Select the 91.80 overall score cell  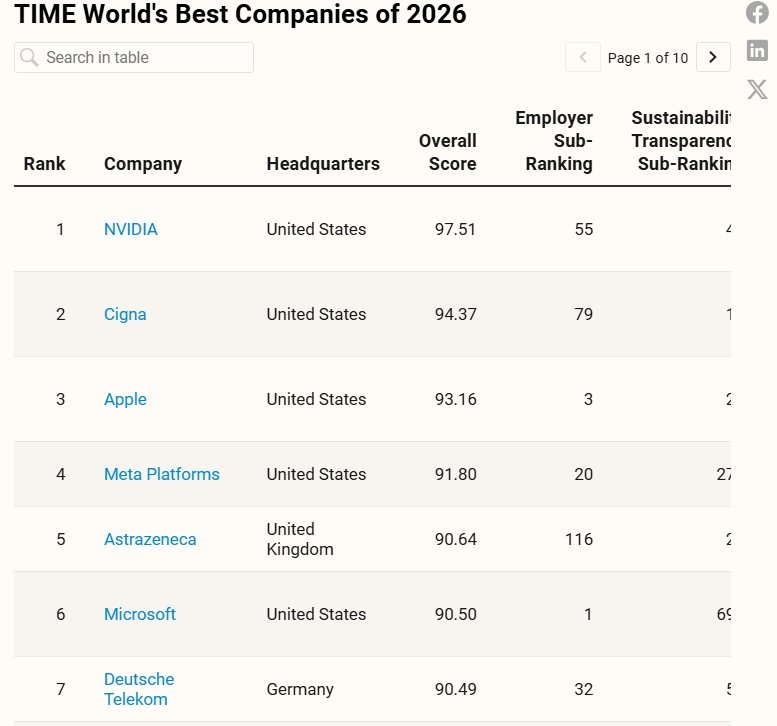click(455, 474)
